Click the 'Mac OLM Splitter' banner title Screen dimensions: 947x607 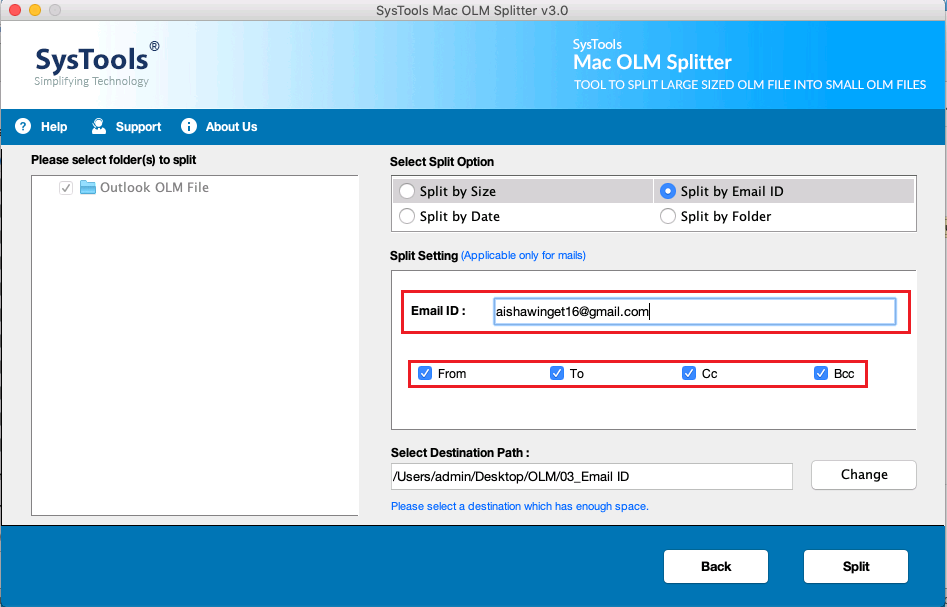[652, 62]
